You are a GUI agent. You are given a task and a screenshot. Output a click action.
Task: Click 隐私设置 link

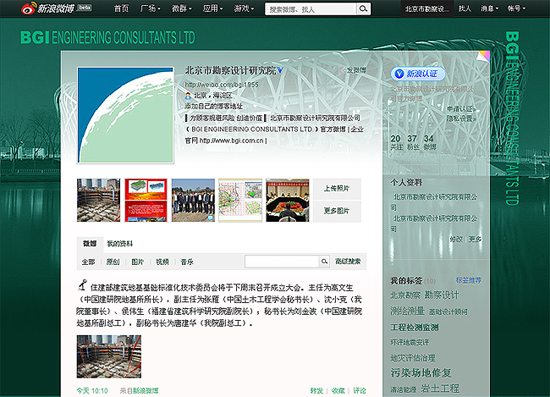461,119
